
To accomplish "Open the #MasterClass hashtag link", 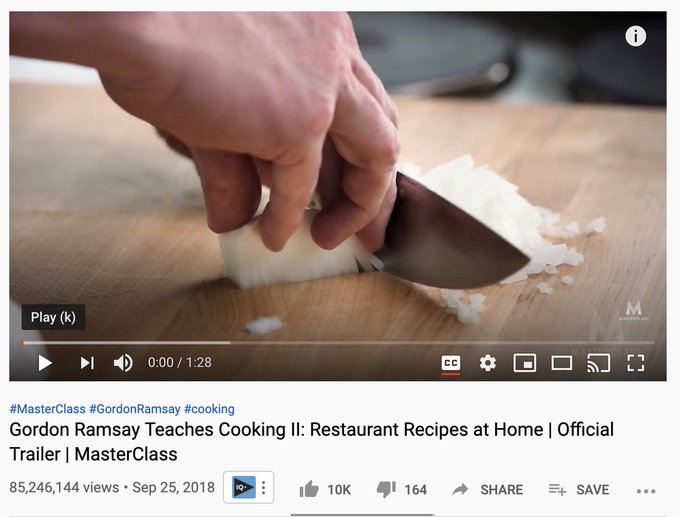I will coord(48,409).
